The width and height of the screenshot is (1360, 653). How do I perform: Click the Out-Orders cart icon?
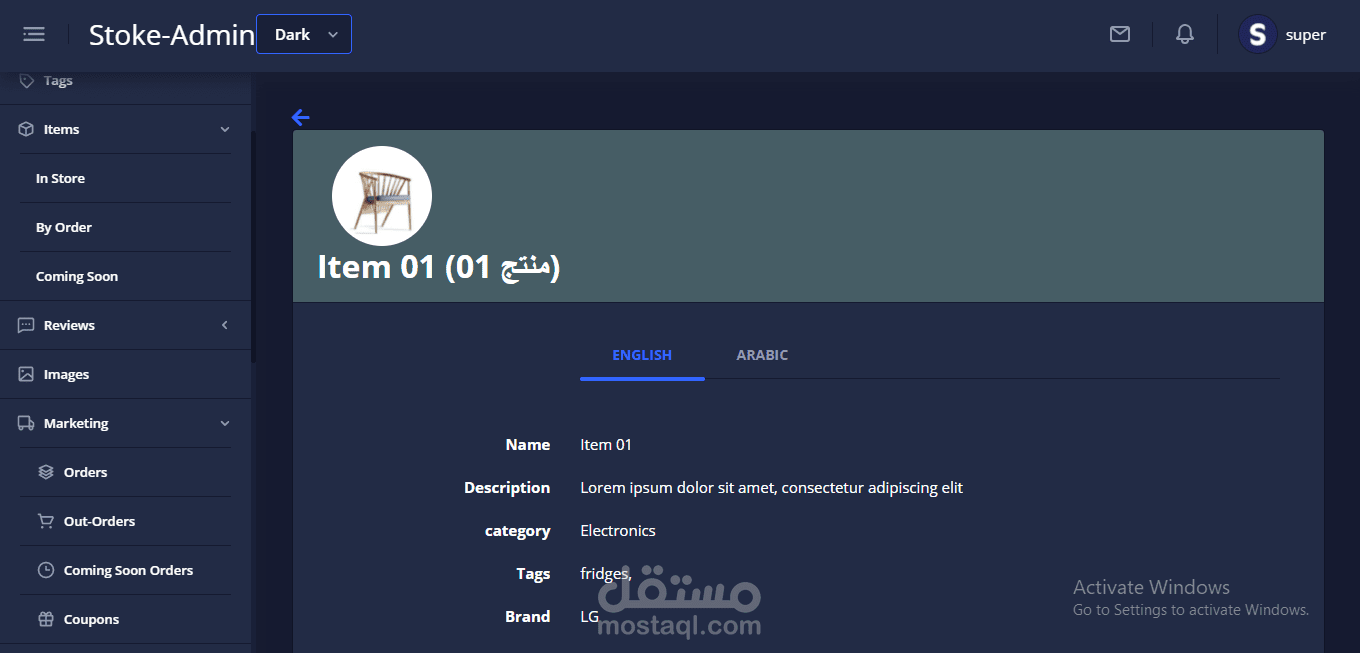point(46,521)
